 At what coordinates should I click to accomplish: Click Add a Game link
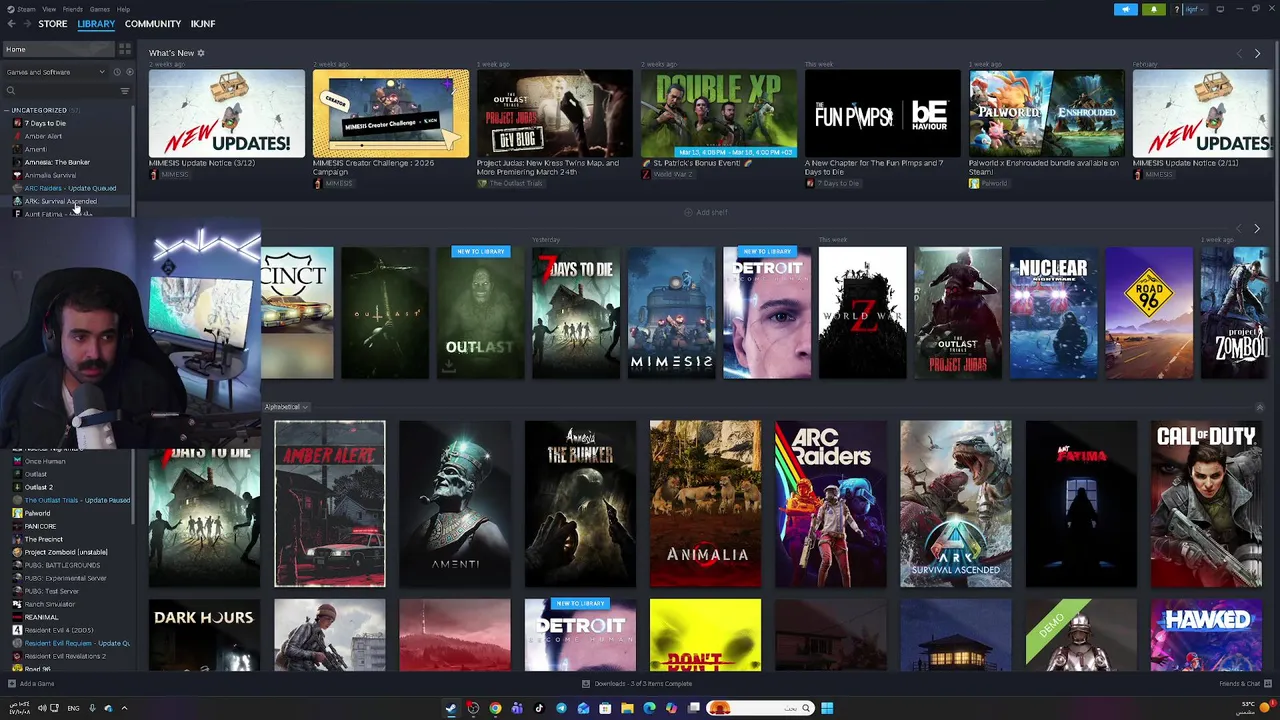point(37,684)
